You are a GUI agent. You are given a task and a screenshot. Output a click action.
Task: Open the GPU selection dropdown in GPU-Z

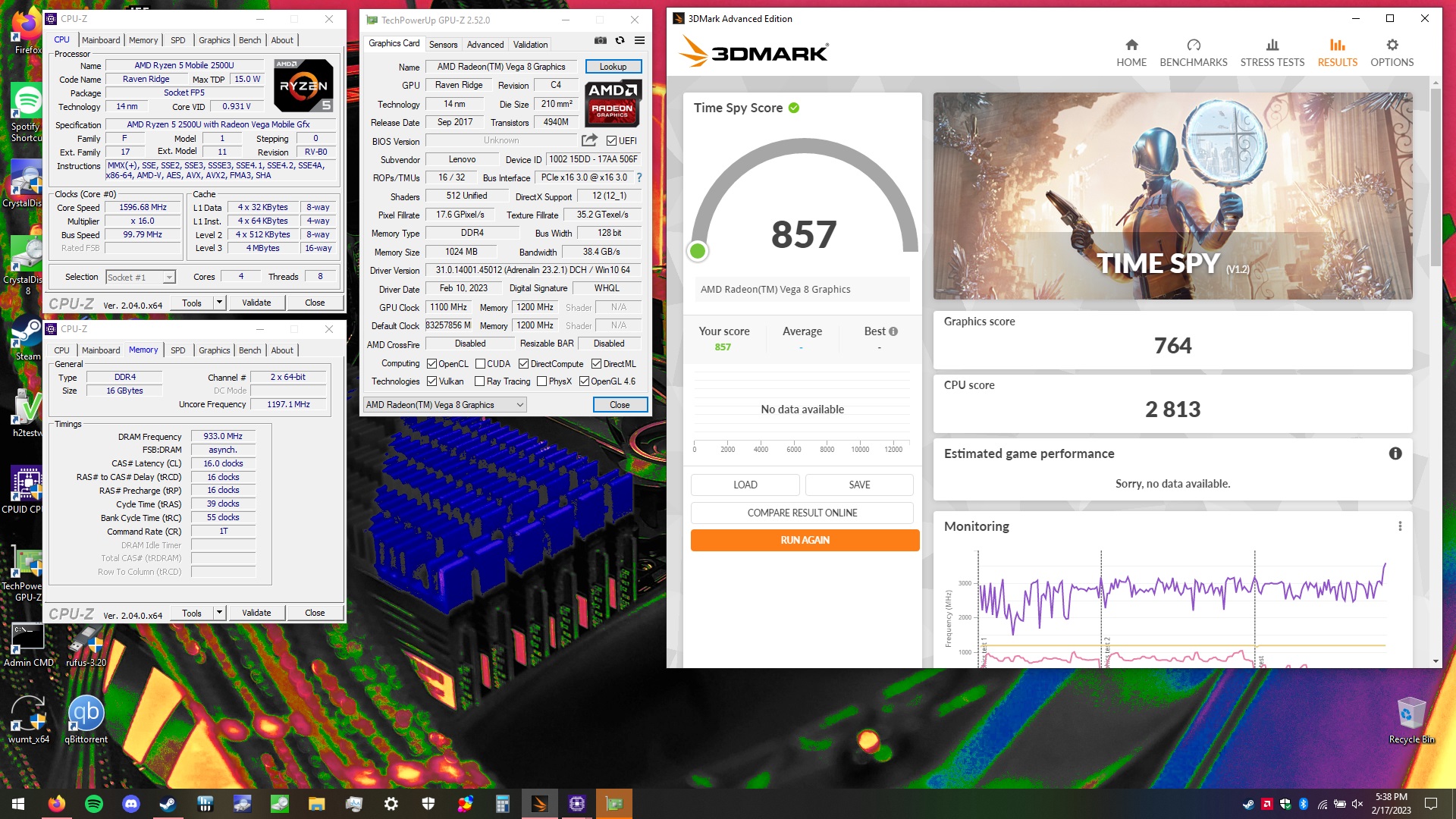(445, 405)
